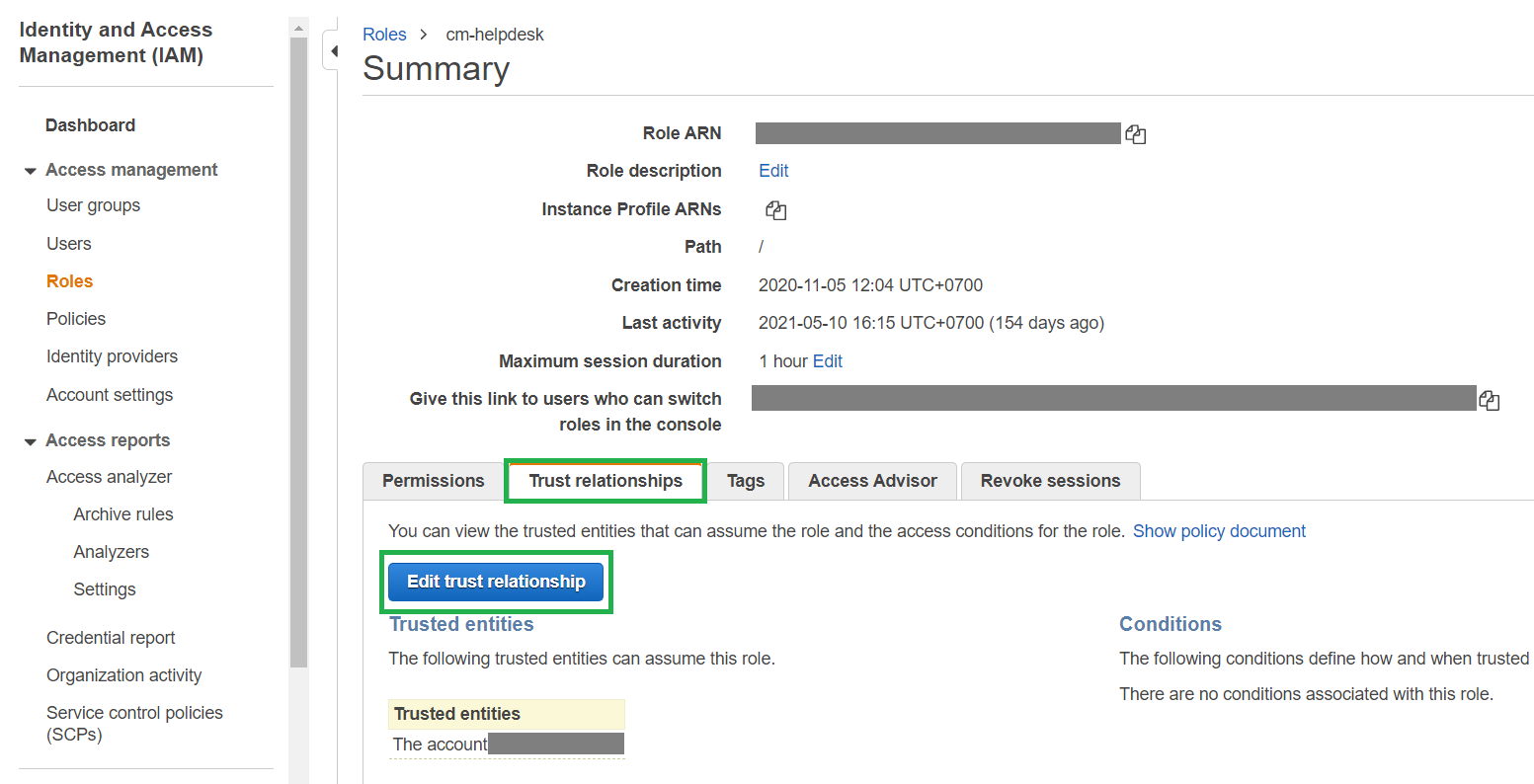View the Access Advisor tab
The image size is (1534, 784).
coord(872,481)
